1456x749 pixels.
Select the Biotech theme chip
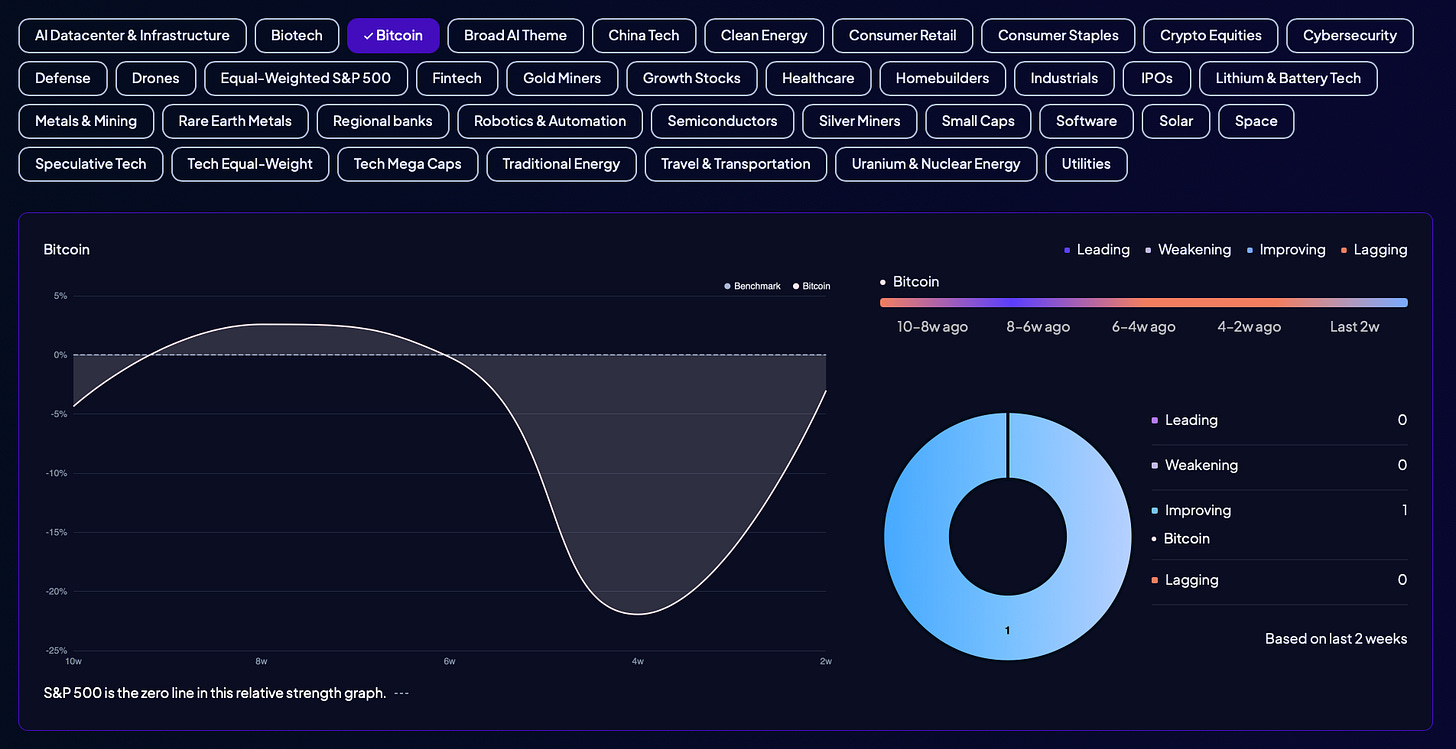pos(297,35)
